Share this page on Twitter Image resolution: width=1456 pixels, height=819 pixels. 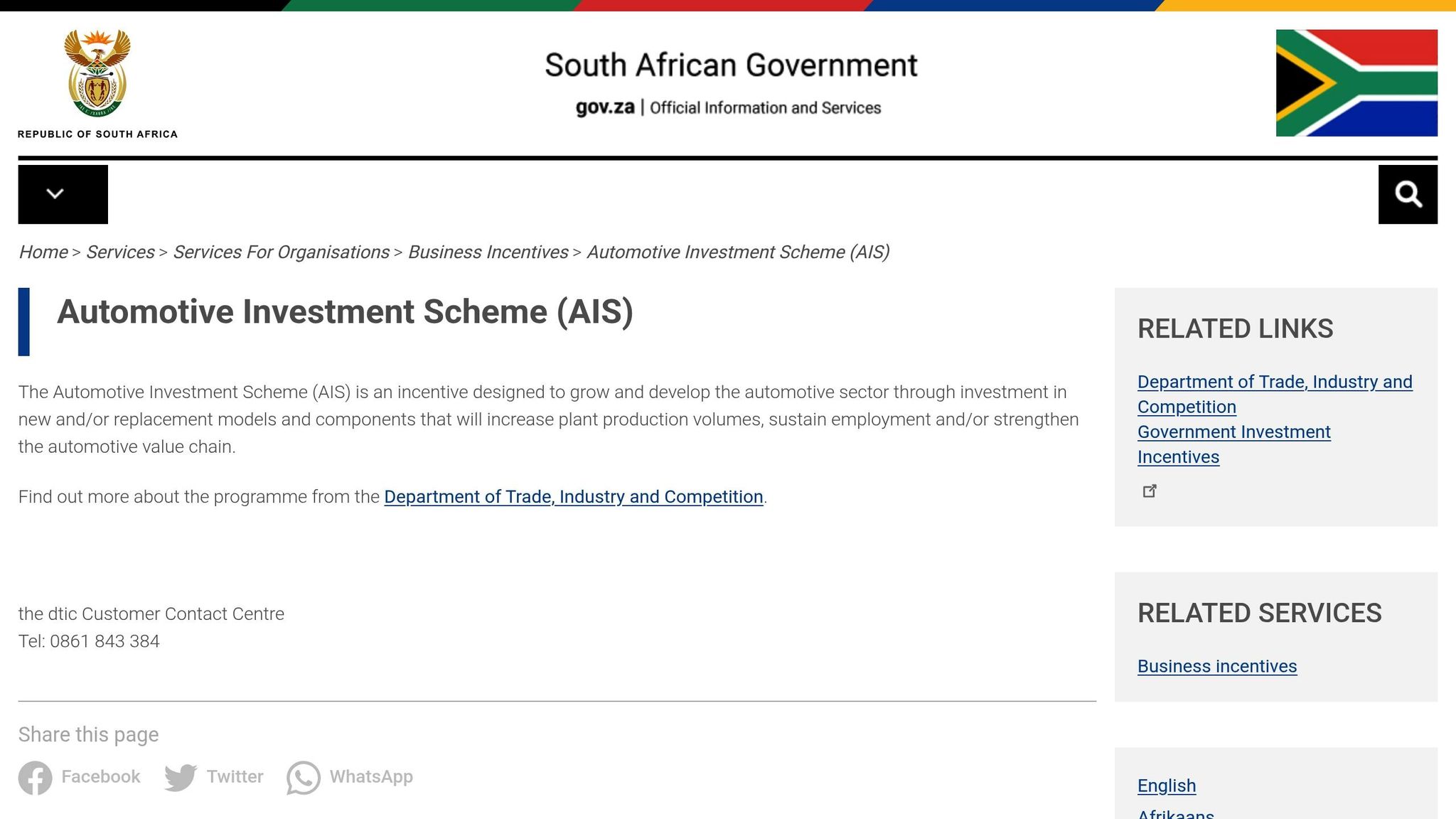pyautogui.click(x=215, y=777)
